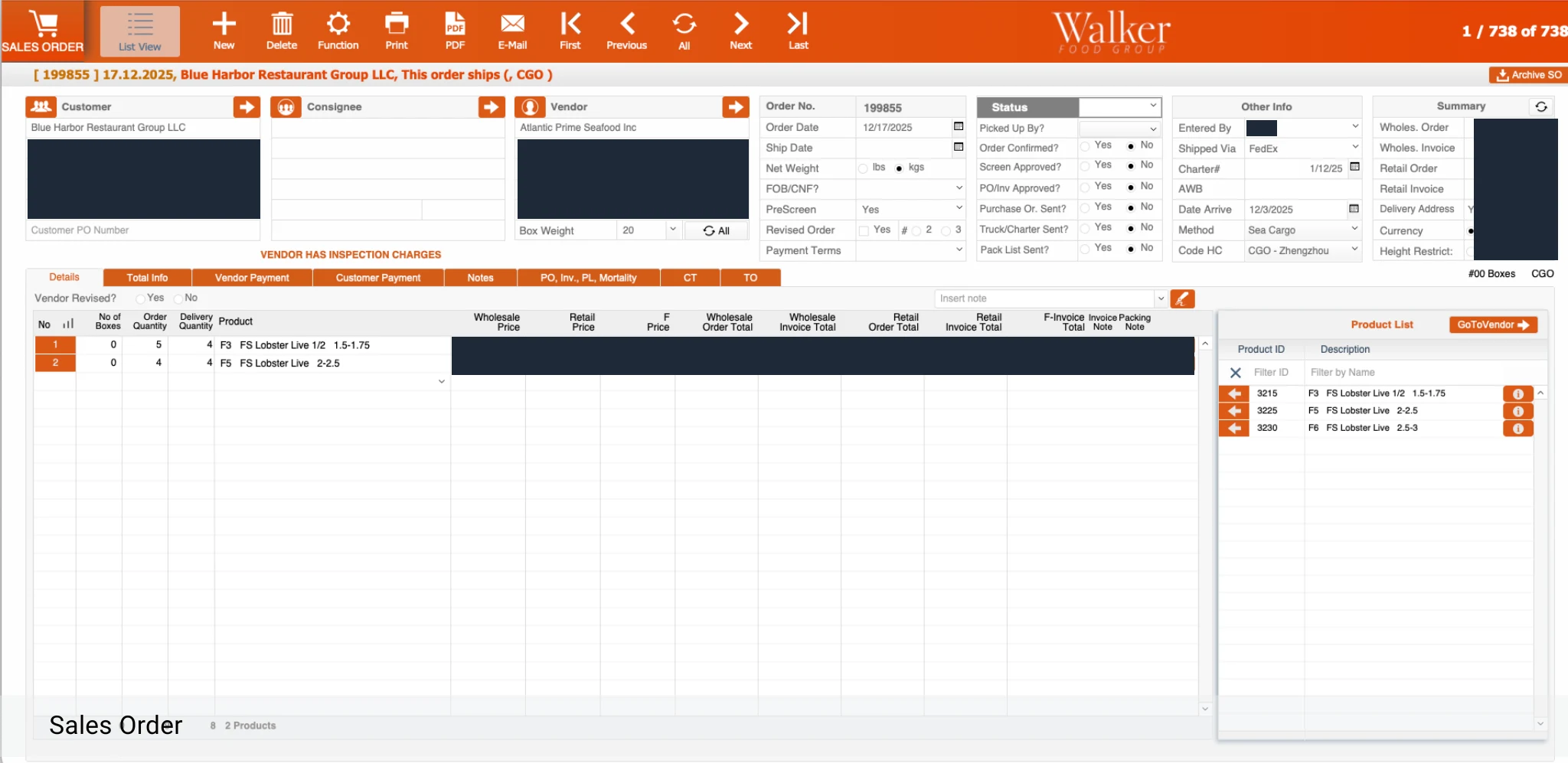
Task: Click the New order plus icon
Action: (x=224, y=24)
